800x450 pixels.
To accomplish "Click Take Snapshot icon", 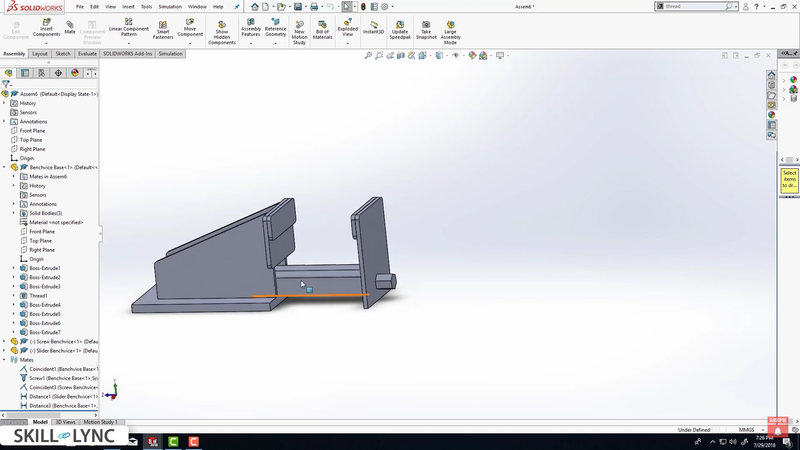I will pos(426,31).
